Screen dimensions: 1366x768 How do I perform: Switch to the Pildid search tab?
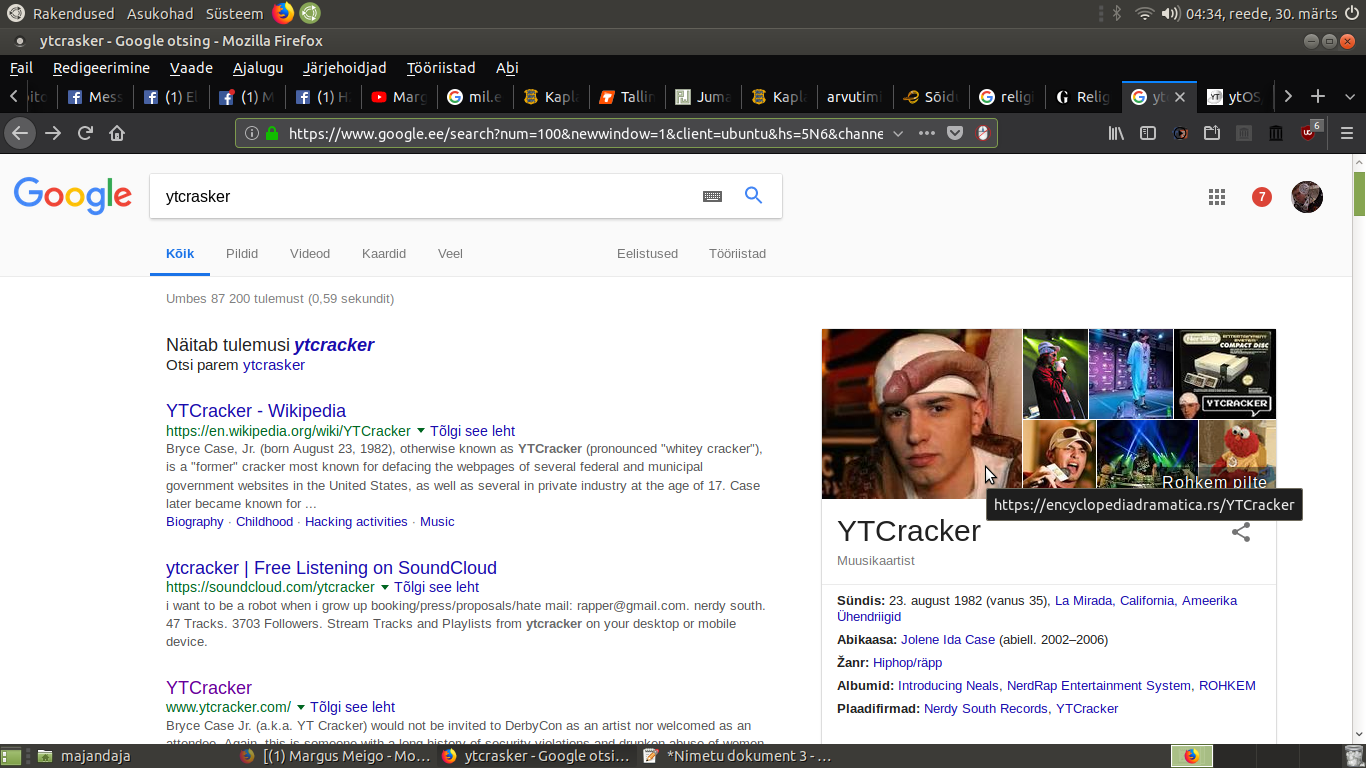click(242, 254)
